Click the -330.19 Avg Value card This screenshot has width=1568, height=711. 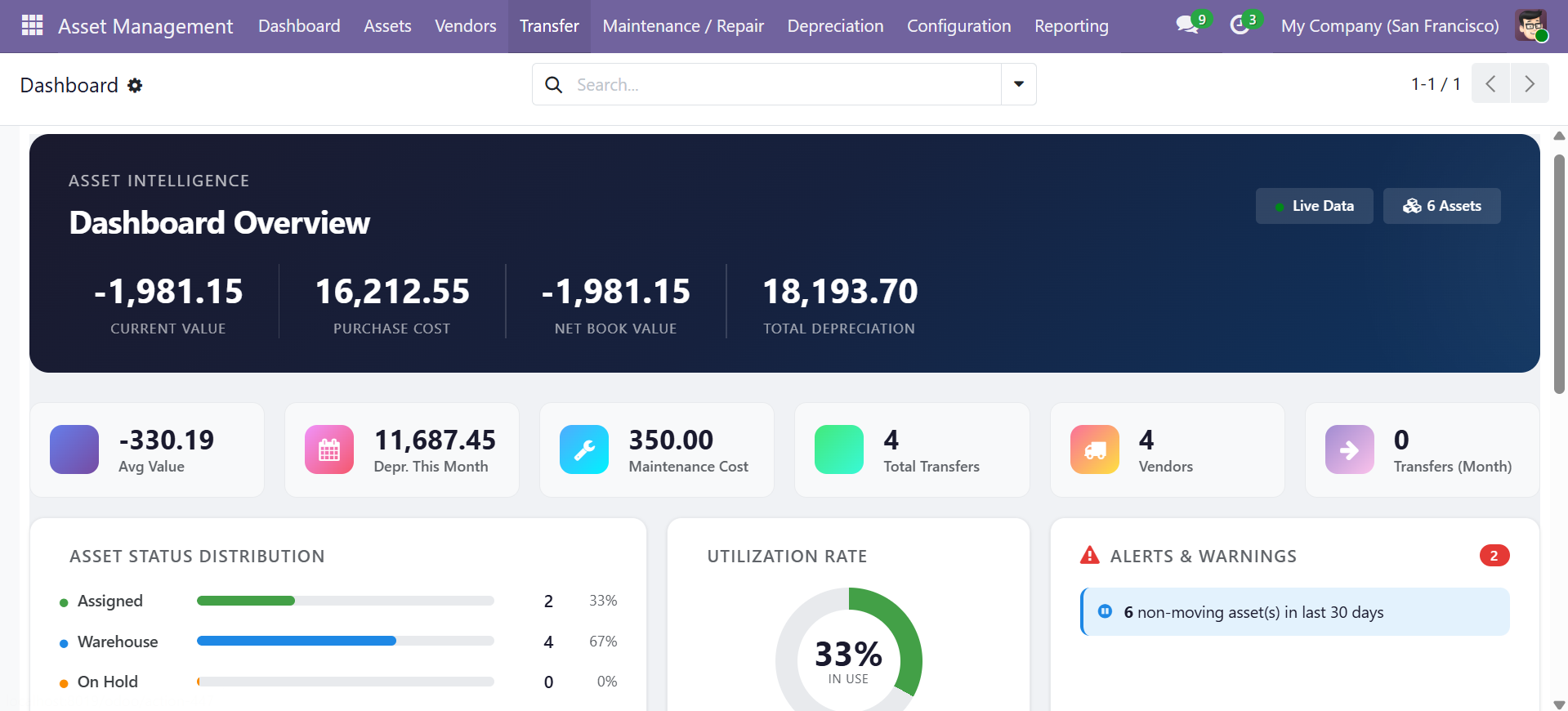pos(147,449)
